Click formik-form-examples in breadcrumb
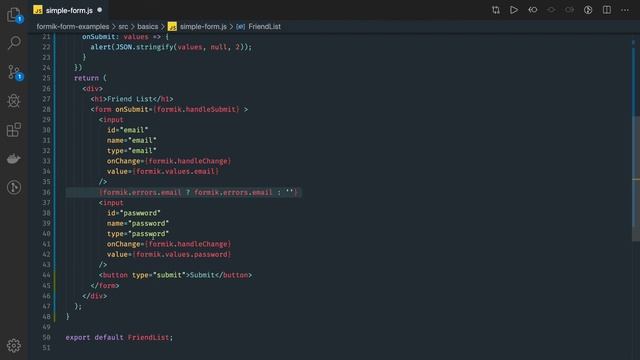Viewport: 640px width, 360px height. pyautogui.click(x=73, y=27)
